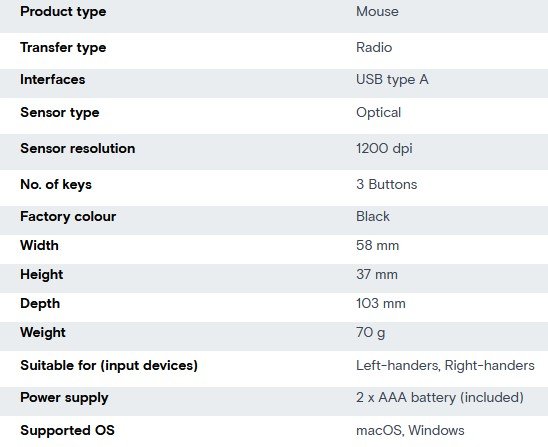Click the Transfer type label
Screen dimensions: 548x447
click(x=63, y=48)
